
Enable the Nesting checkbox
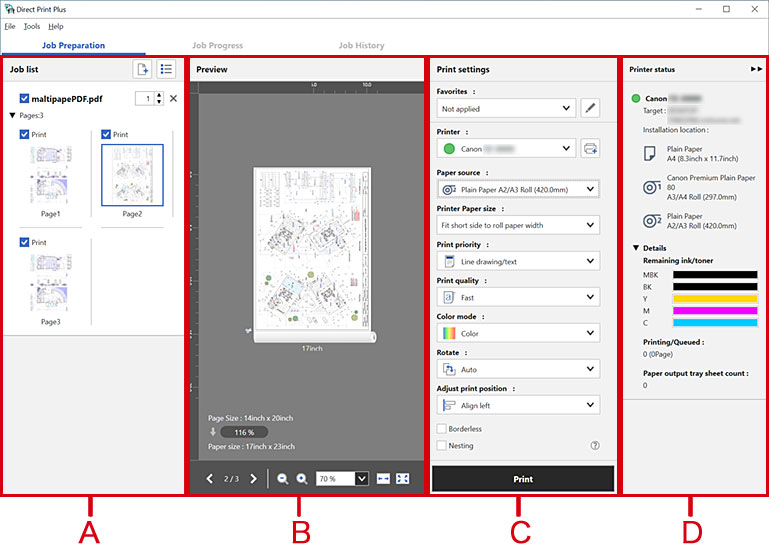442,446
